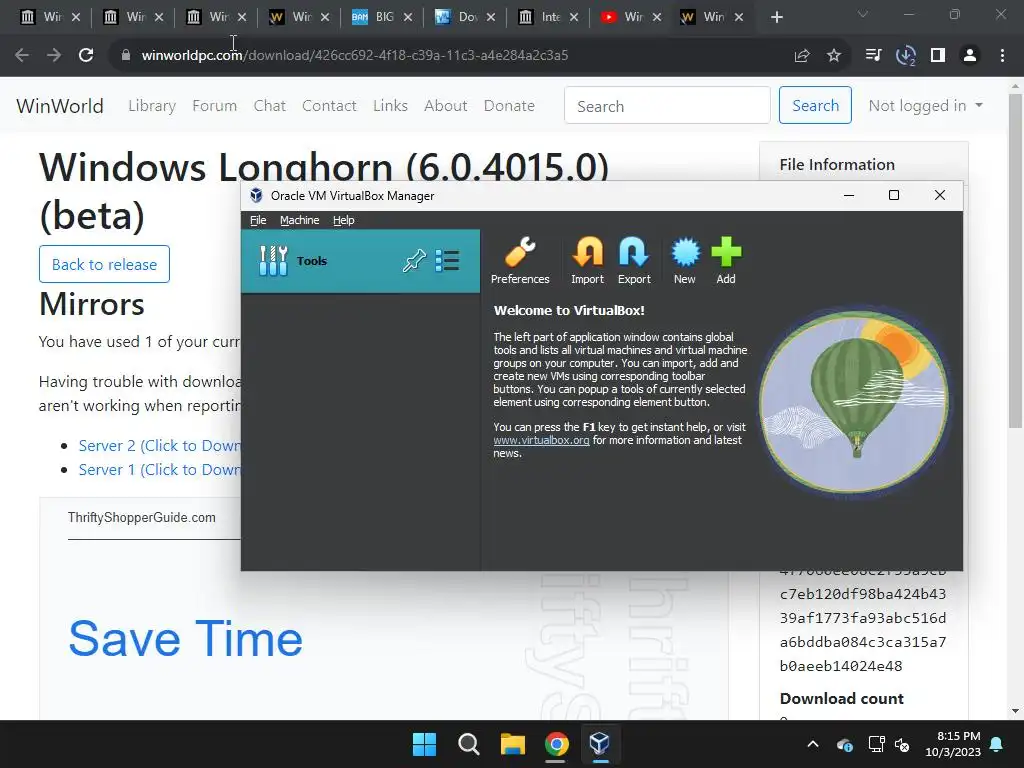1024x768 pixels.
Task: Click the WinWorld Search input field
Action: 667,106
